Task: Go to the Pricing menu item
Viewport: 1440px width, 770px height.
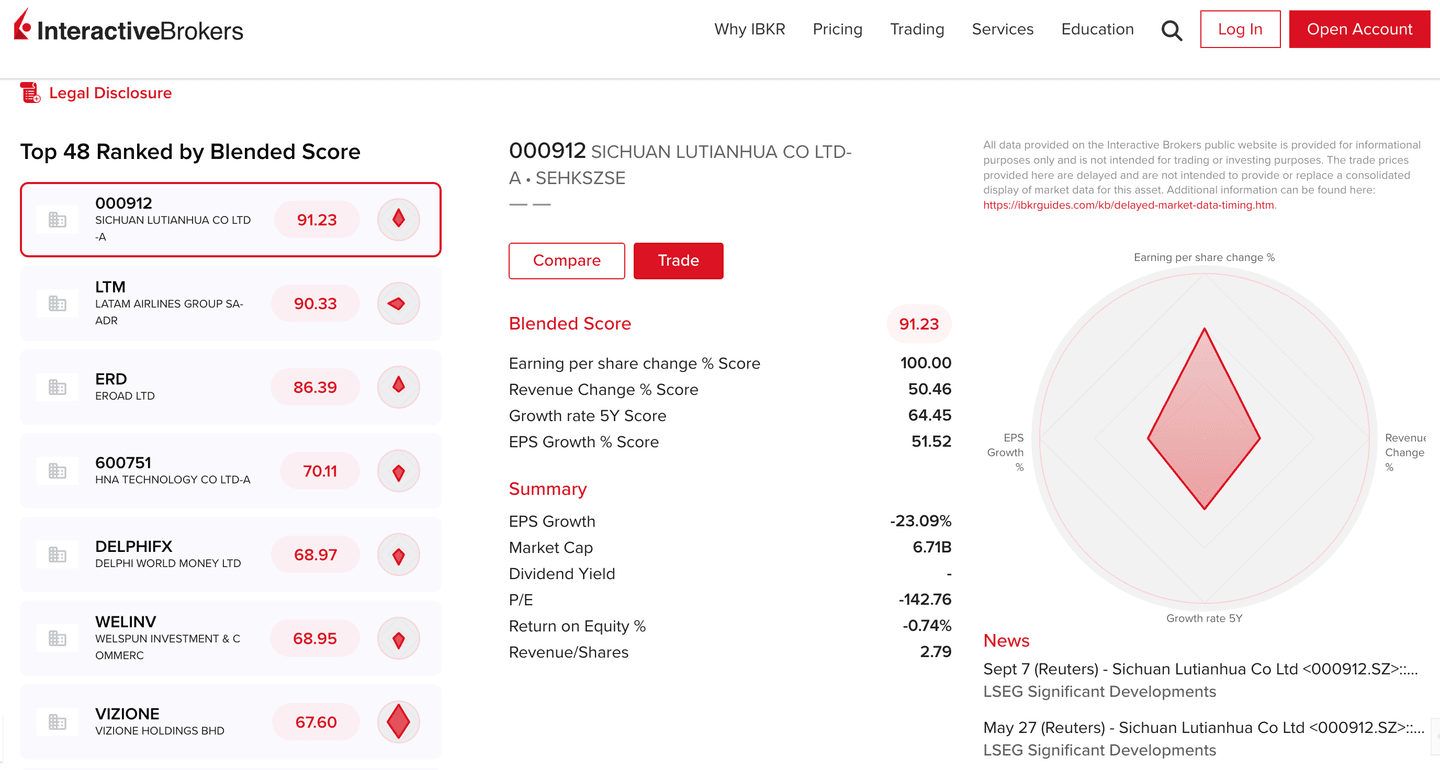Action: (837, 29)
